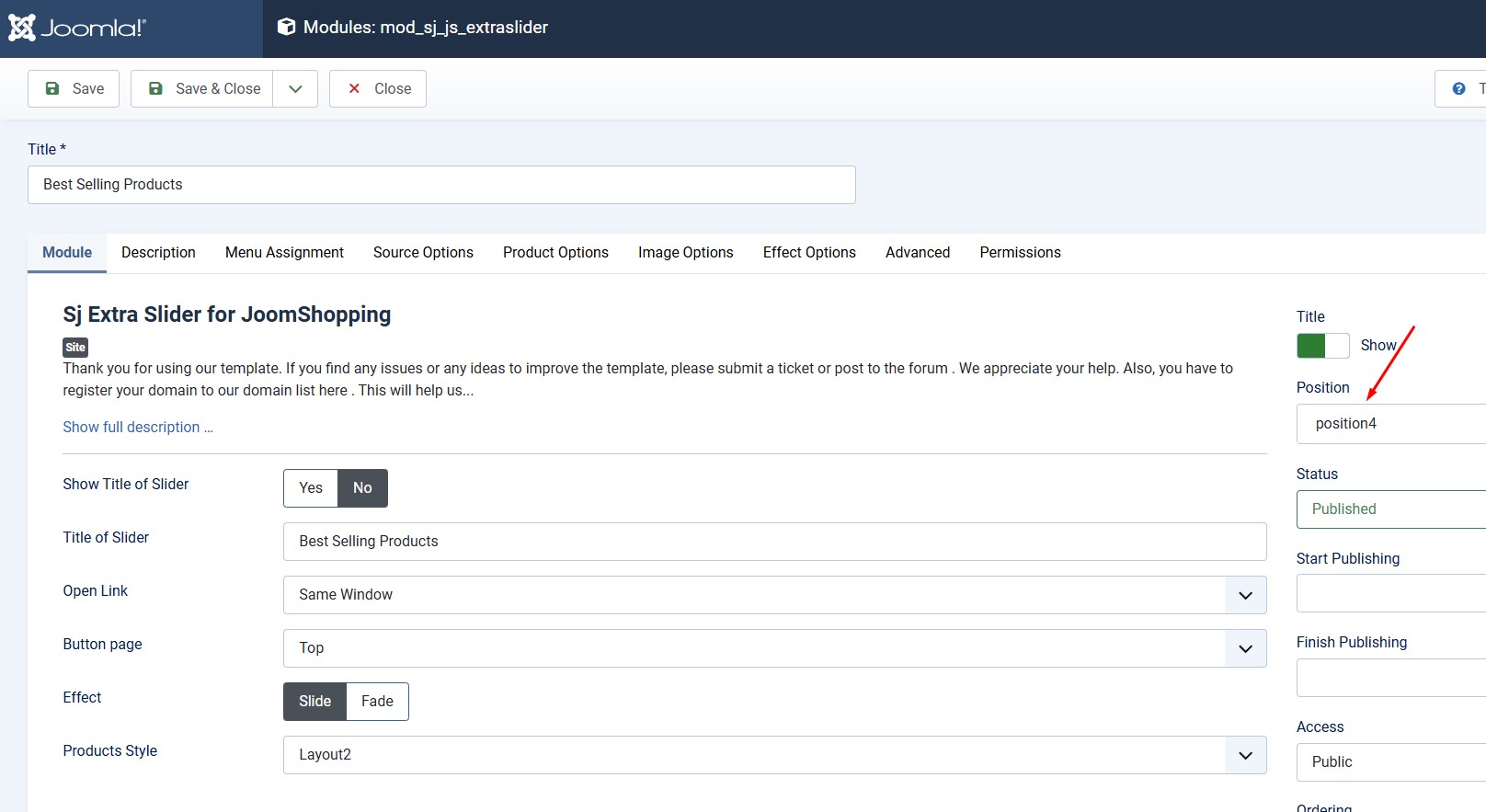Open the Open Link dropdown
Image resolution: width=1486 pixels, height=812 pixels.
tap(774, 595)
